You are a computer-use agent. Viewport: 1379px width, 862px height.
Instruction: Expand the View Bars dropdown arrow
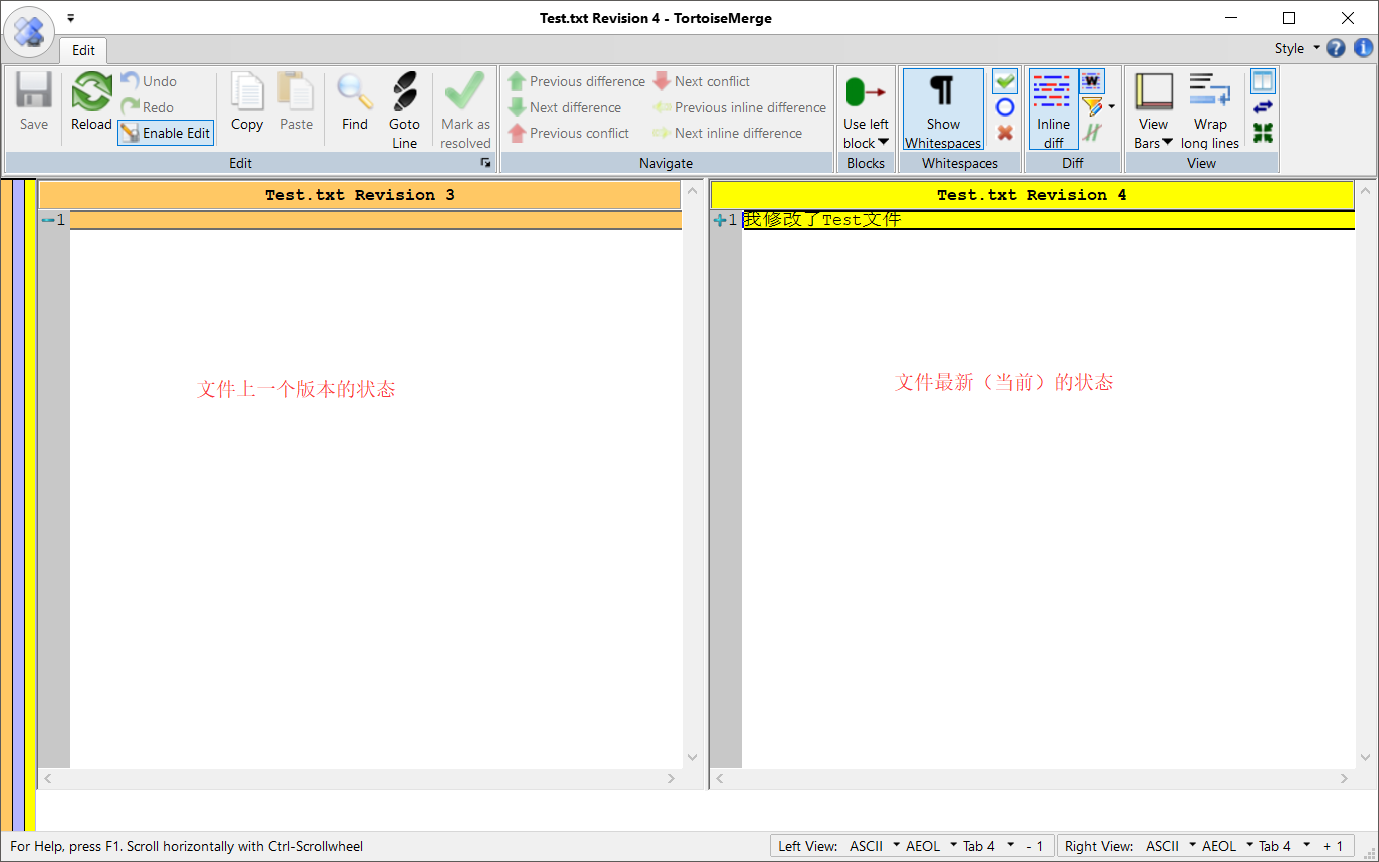click(x=1168, y=142)
